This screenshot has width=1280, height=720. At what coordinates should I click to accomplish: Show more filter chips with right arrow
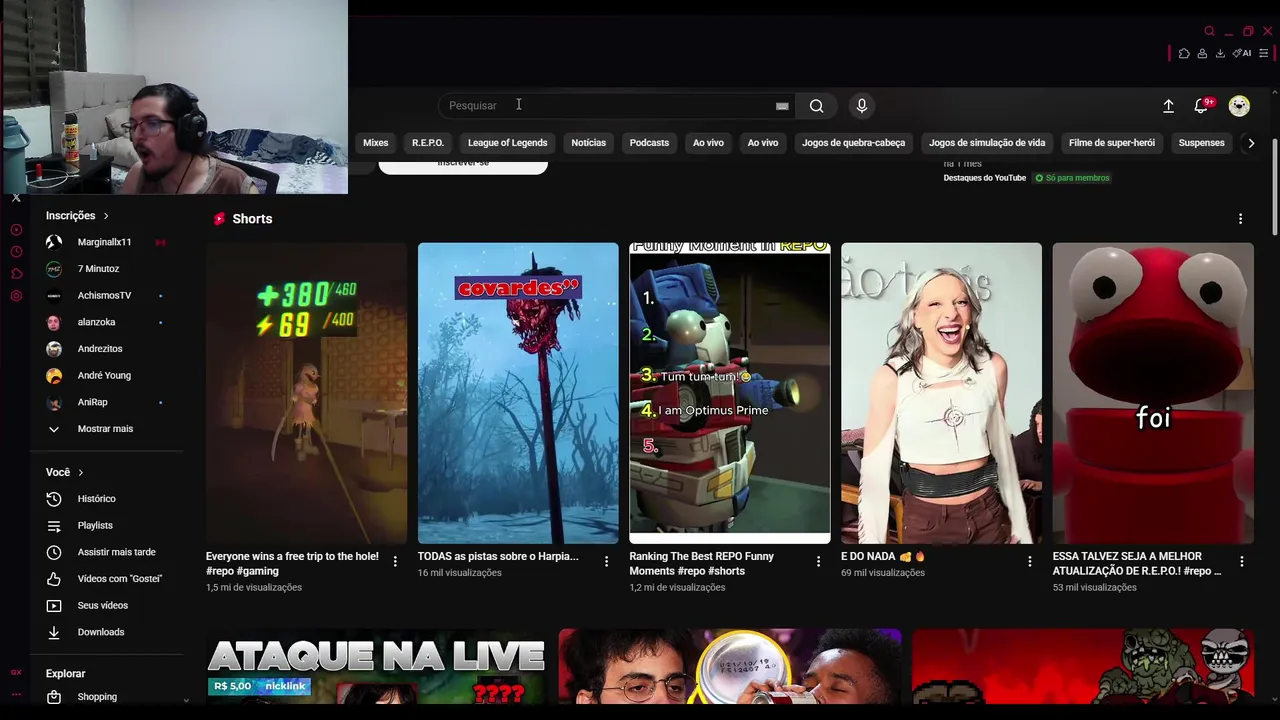1250,143
